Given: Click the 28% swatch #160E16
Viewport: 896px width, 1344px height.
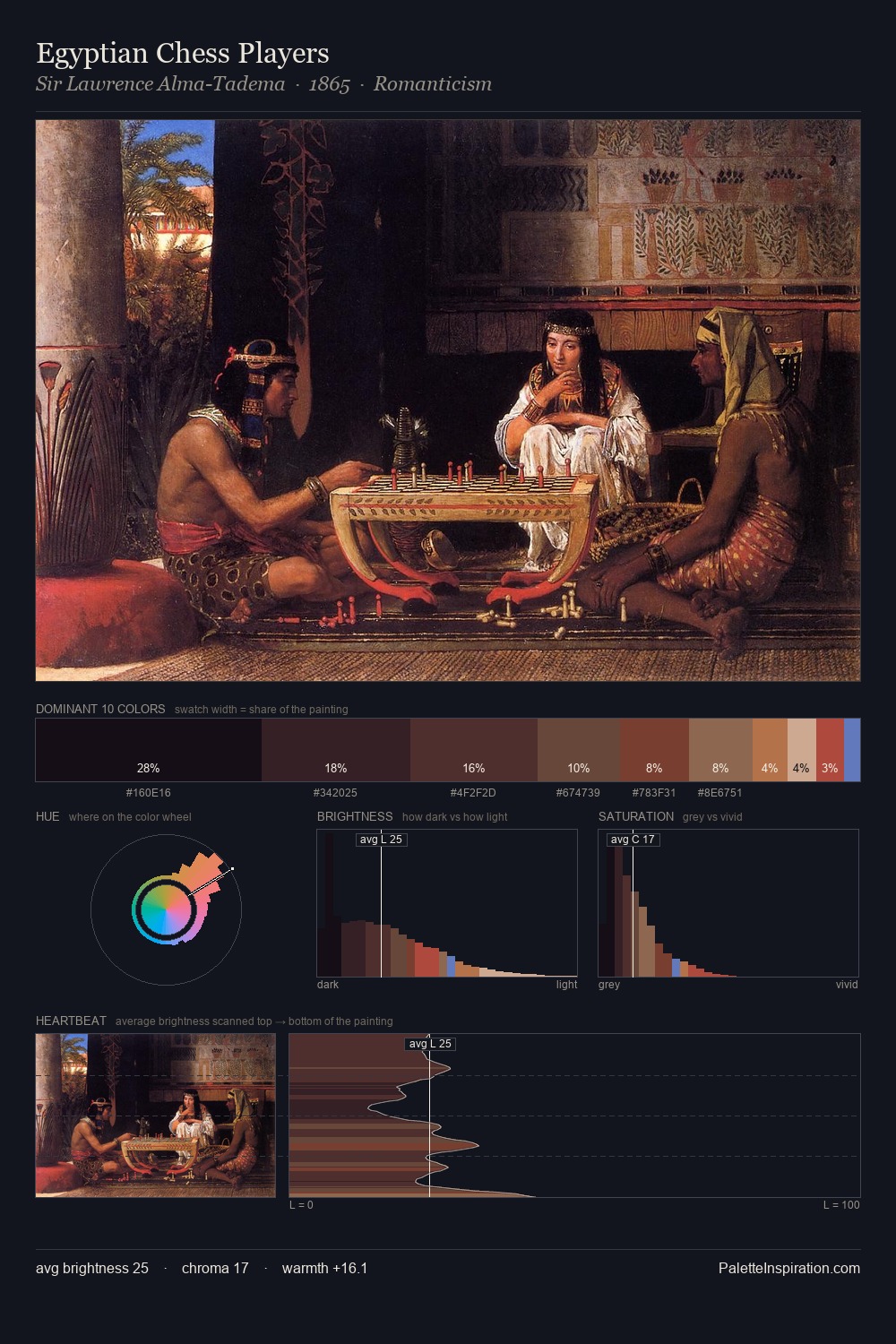Looking at the screenshot, I should tap(149, 750).
